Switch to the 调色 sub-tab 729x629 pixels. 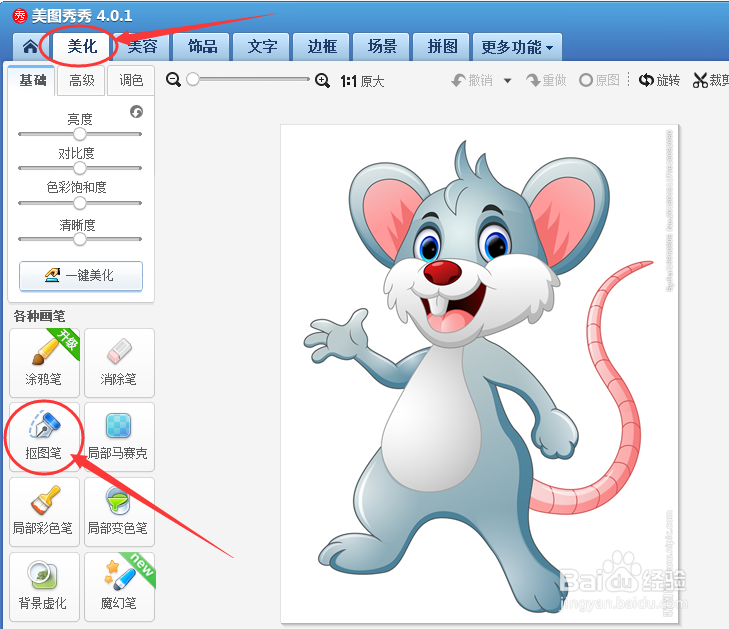tap(131, 80)
